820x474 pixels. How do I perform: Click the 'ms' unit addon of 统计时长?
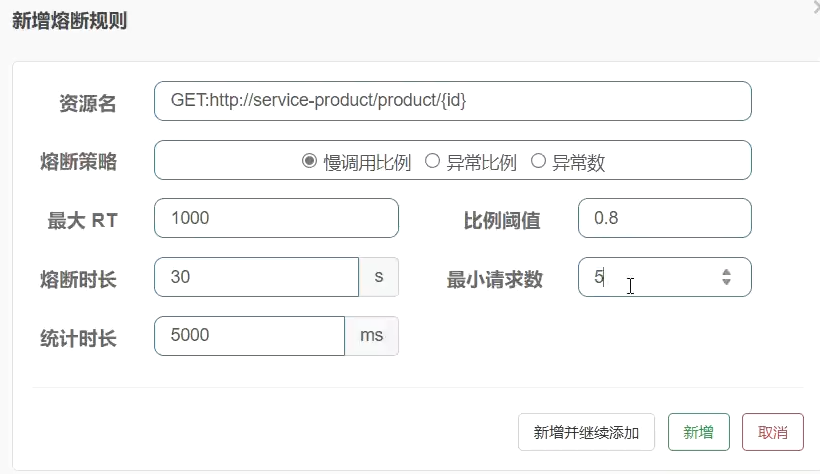tap(372, 336)
